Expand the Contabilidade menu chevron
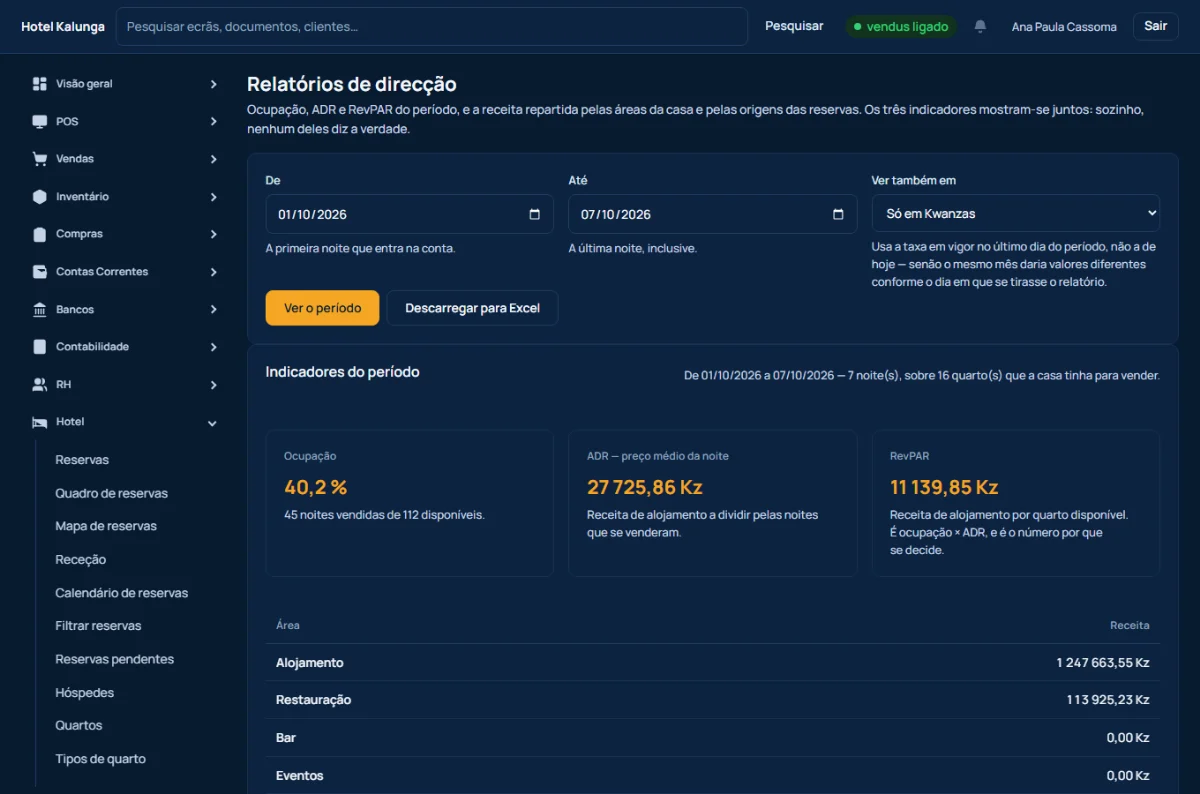Screen dimensions: 1200x794 [x=213, y=347]
